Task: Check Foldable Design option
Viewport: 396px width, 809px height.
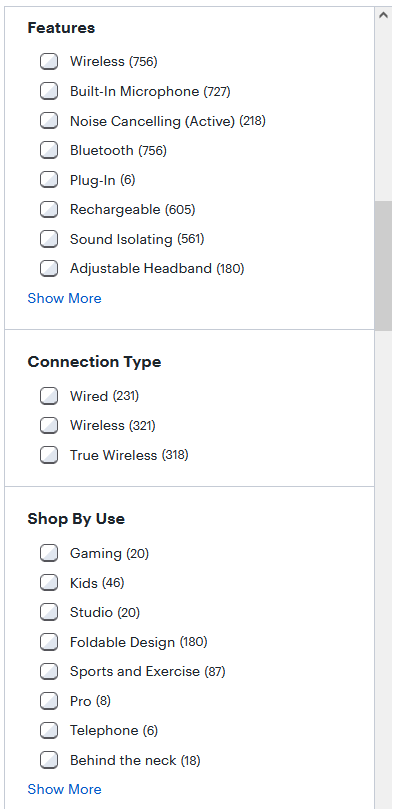Action: click(49, 642)
